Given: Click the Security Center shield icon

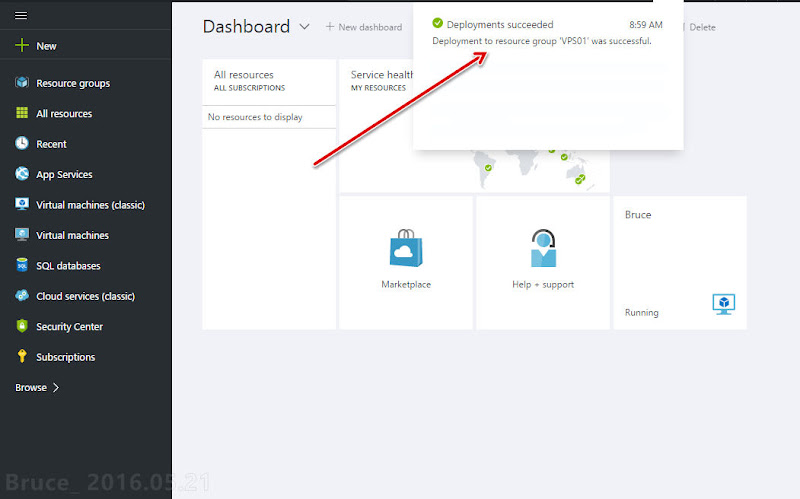Looking at the screenshot, I should coord(22,326).
